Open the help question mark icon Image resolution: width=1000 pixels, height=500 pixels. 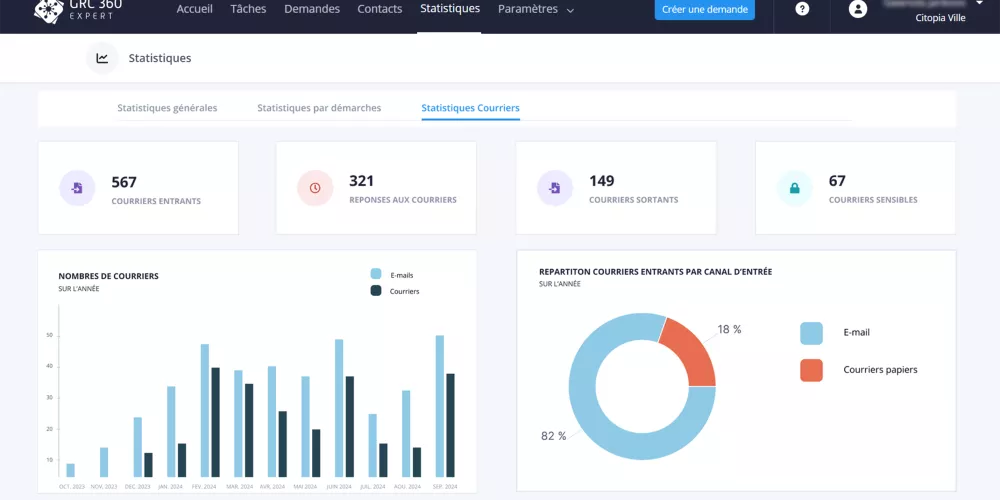(802, 9)
